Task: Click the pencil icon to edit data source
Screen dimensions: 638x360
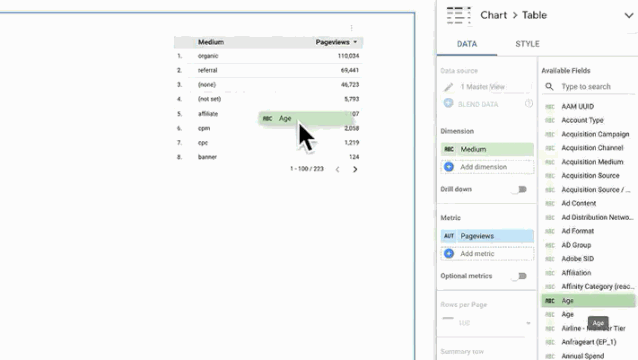Action: [x=448, y=87]
